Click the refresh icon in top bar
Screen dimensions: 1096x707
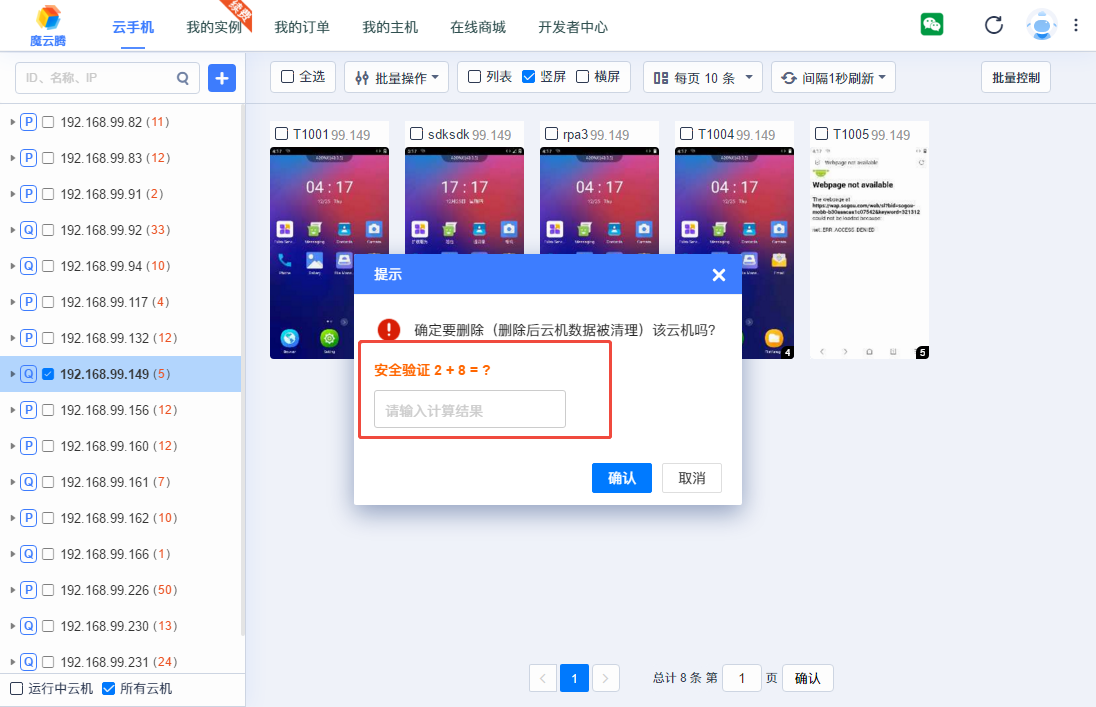[993, 25]
